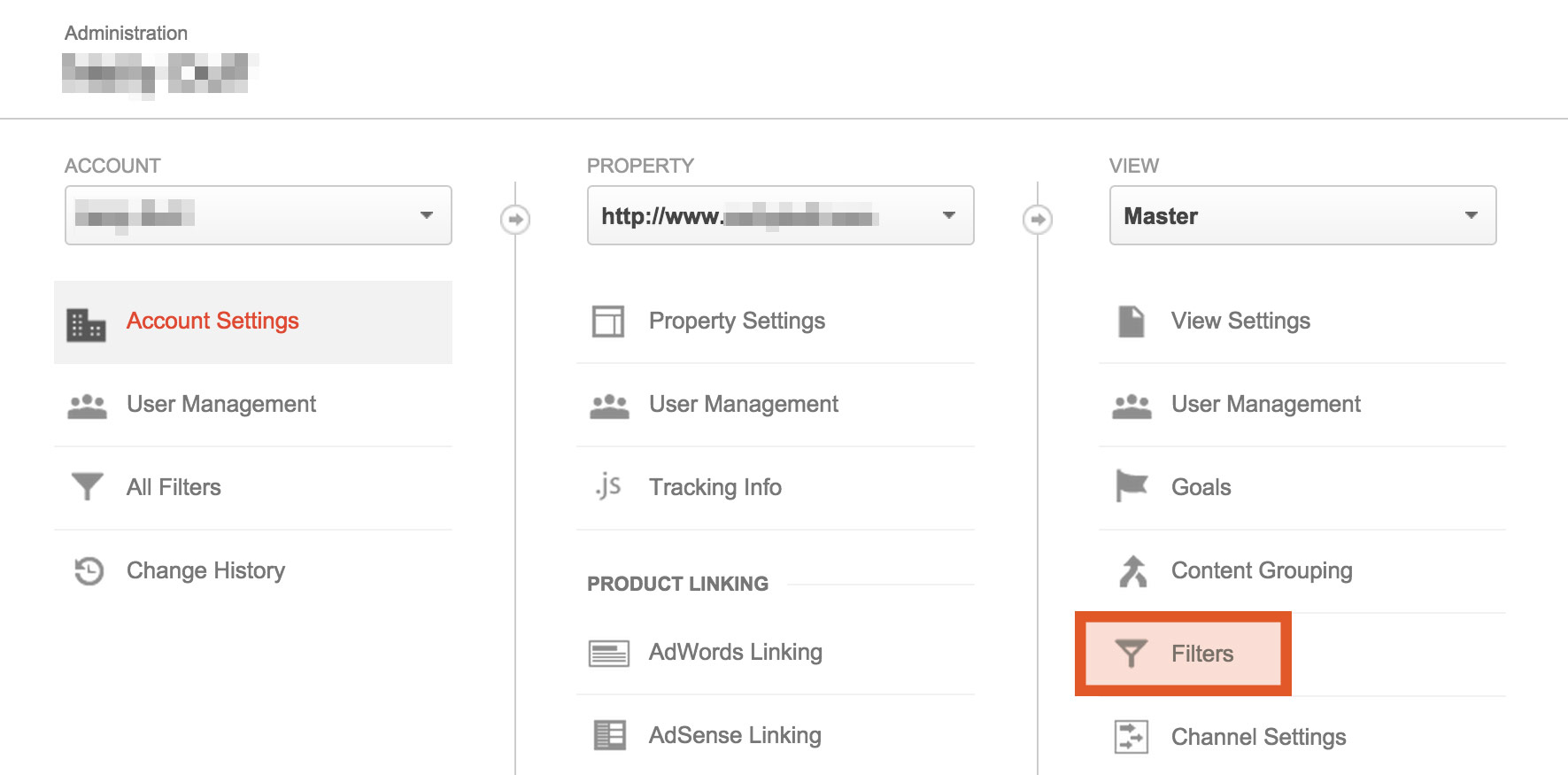Open the Property URL dropdown

point(781,215)
